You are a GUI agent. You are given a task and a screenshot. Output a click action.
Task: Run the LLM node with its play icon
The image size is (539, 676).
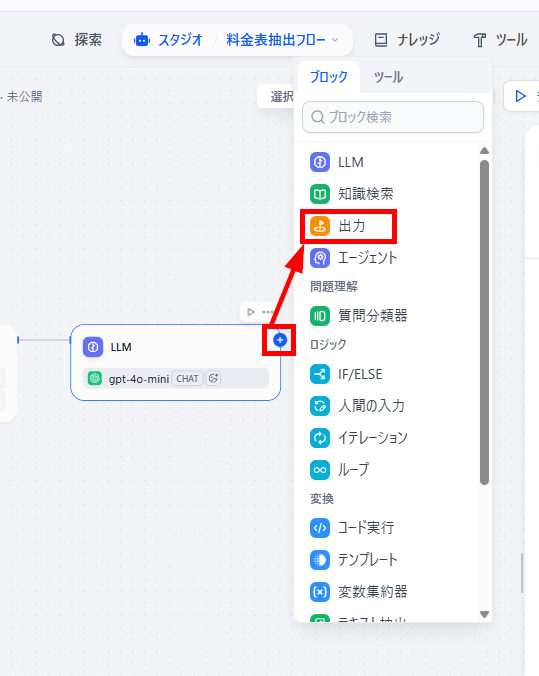[251, 312]
